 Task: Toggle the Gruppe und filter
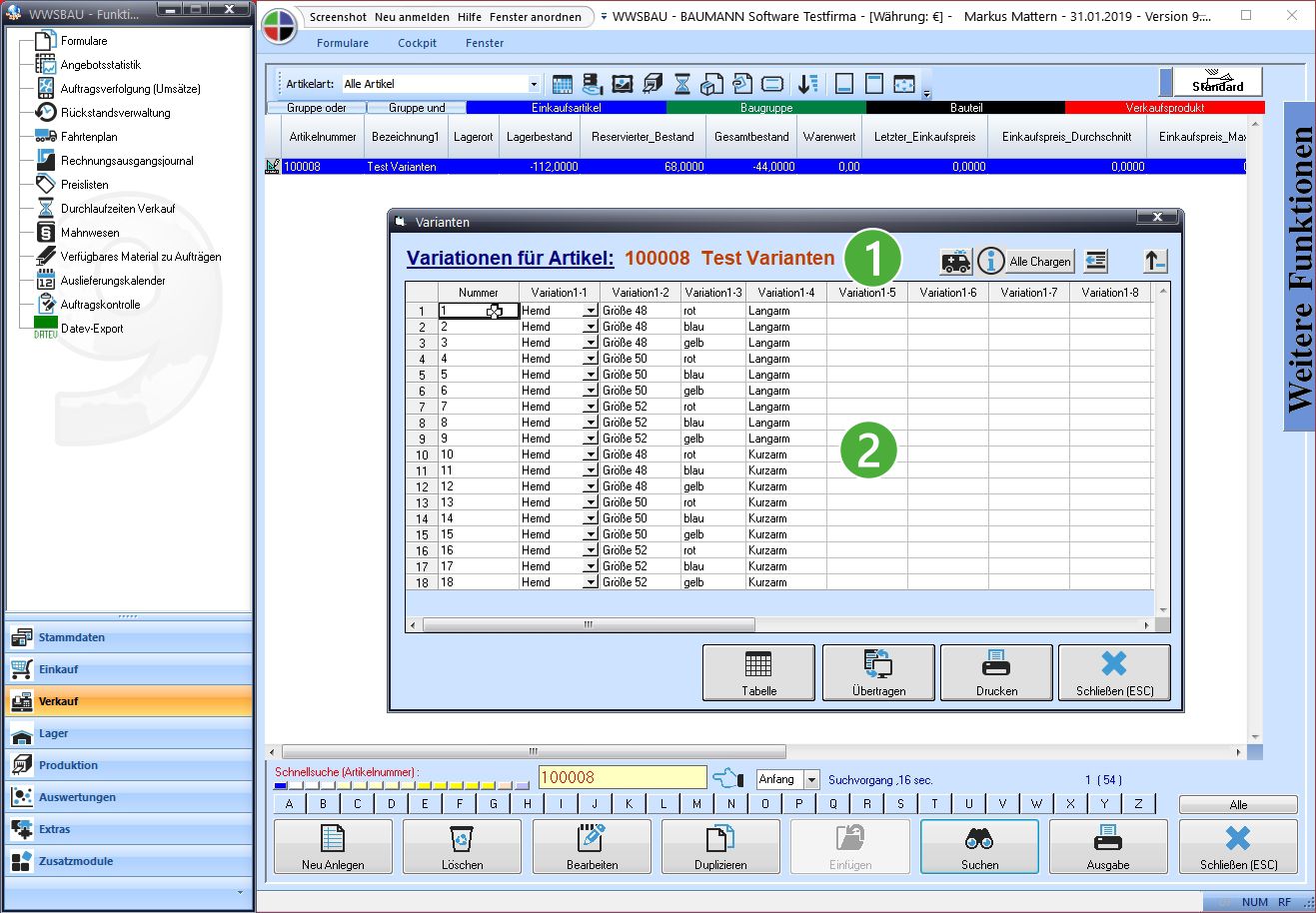[x=417, y=108]
